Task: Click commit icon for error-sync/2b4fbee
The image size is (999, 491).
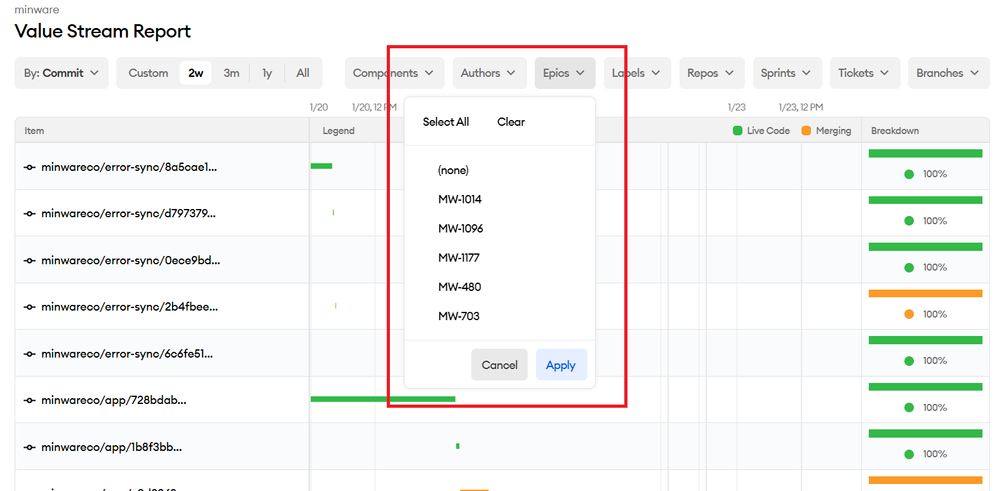Action: click(29, 307)
